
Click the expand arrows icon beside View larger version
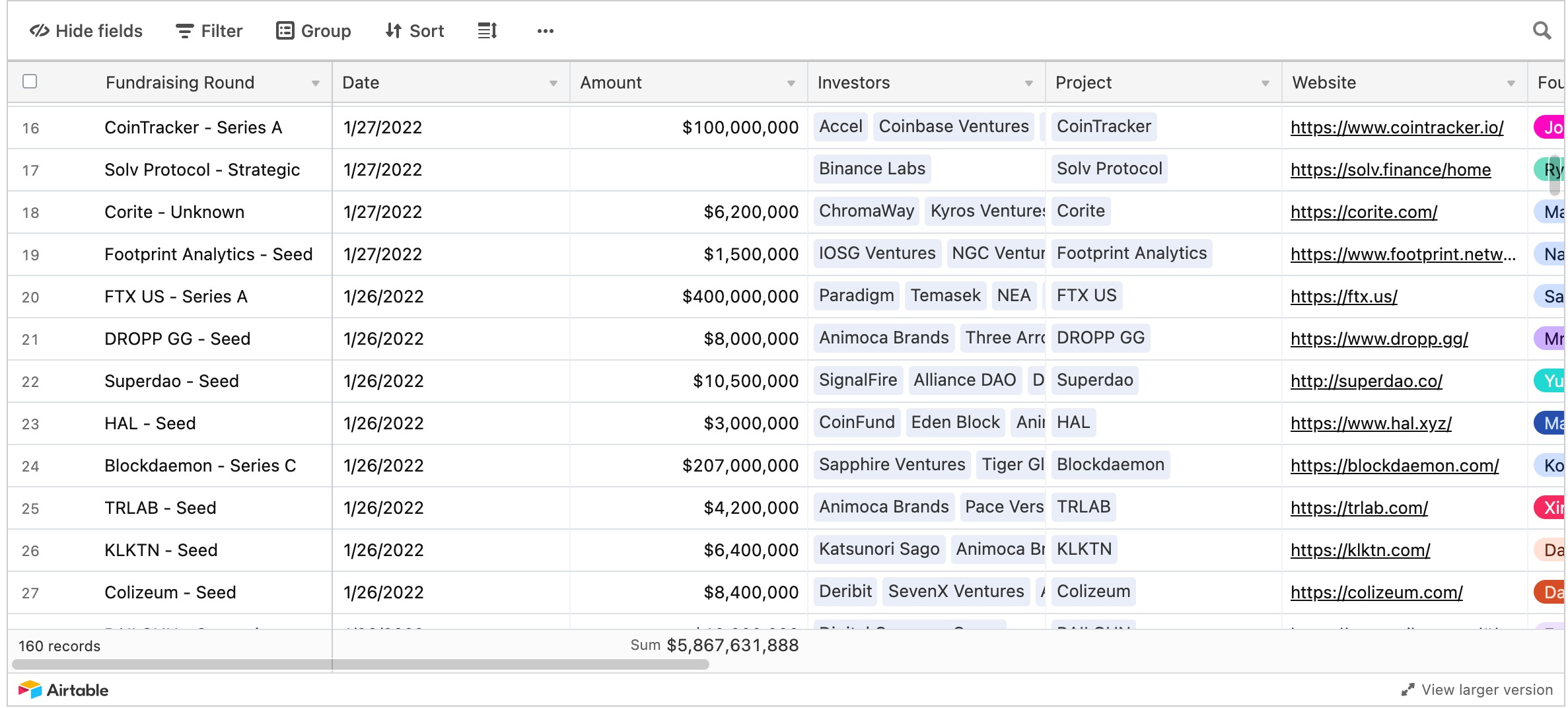tap(1408, 690)
